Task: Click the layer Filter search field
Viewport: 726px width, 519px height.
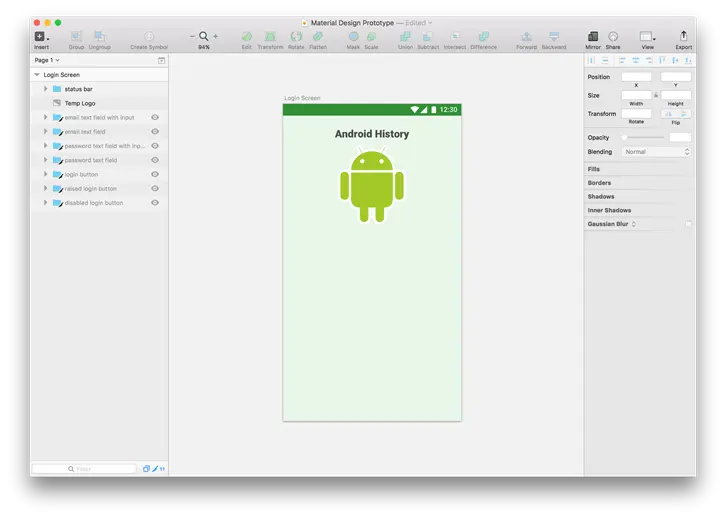Action: pyautogui.click(x=84, y=469)
